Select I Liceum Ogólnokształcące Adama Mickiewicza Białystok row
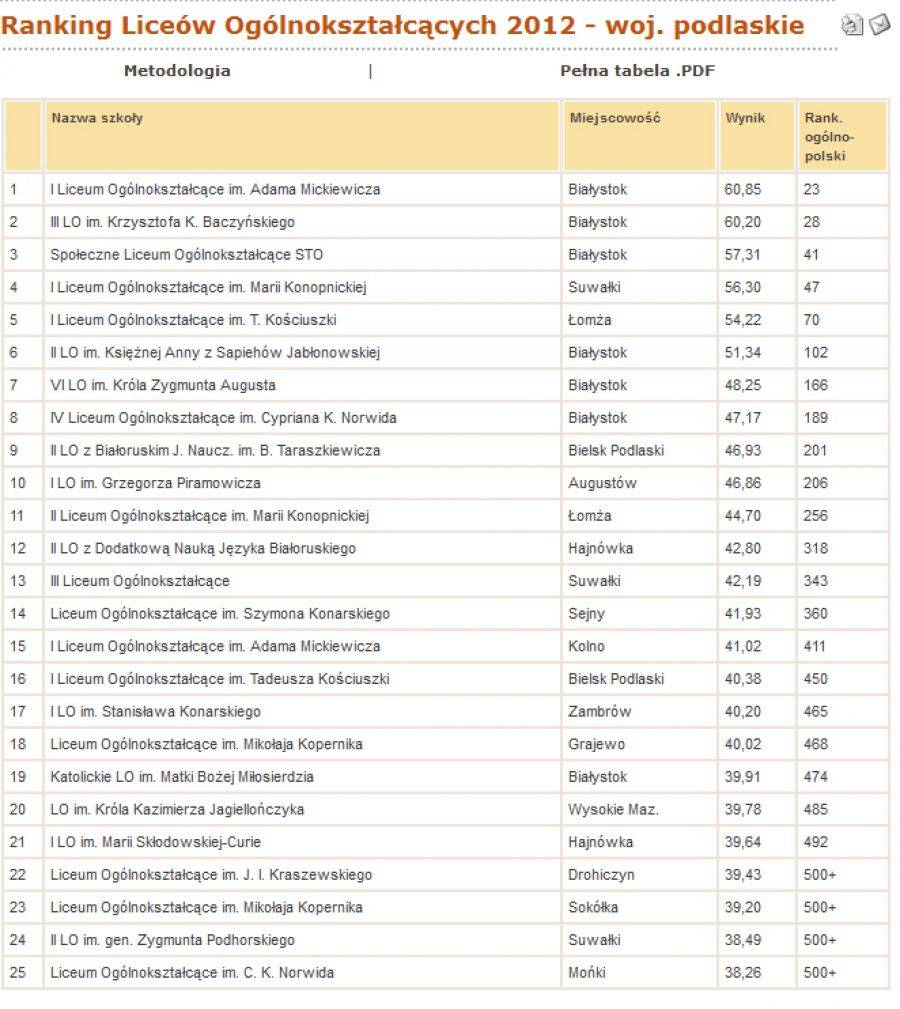The height and width of the screenshot is (1009, 900). coord(445,190)
